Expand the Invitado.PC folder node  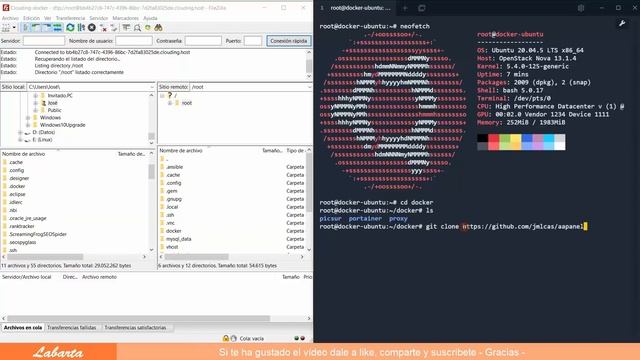(x=36, y=96)
